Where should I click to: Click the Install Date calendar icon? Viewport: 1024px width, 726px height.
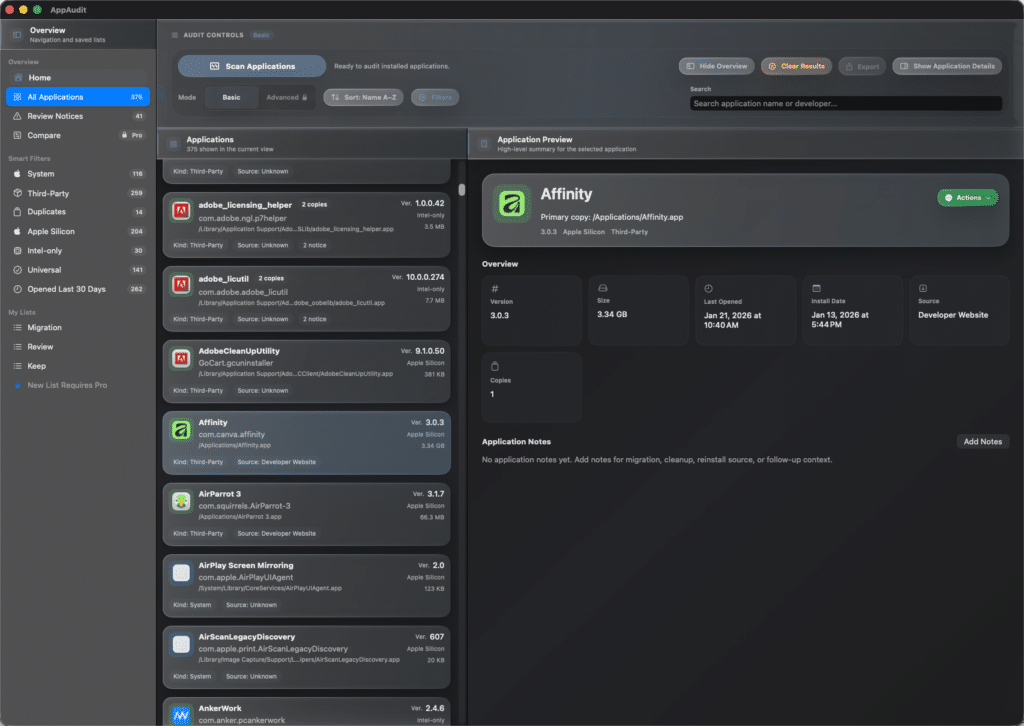(x=816, y=288)
